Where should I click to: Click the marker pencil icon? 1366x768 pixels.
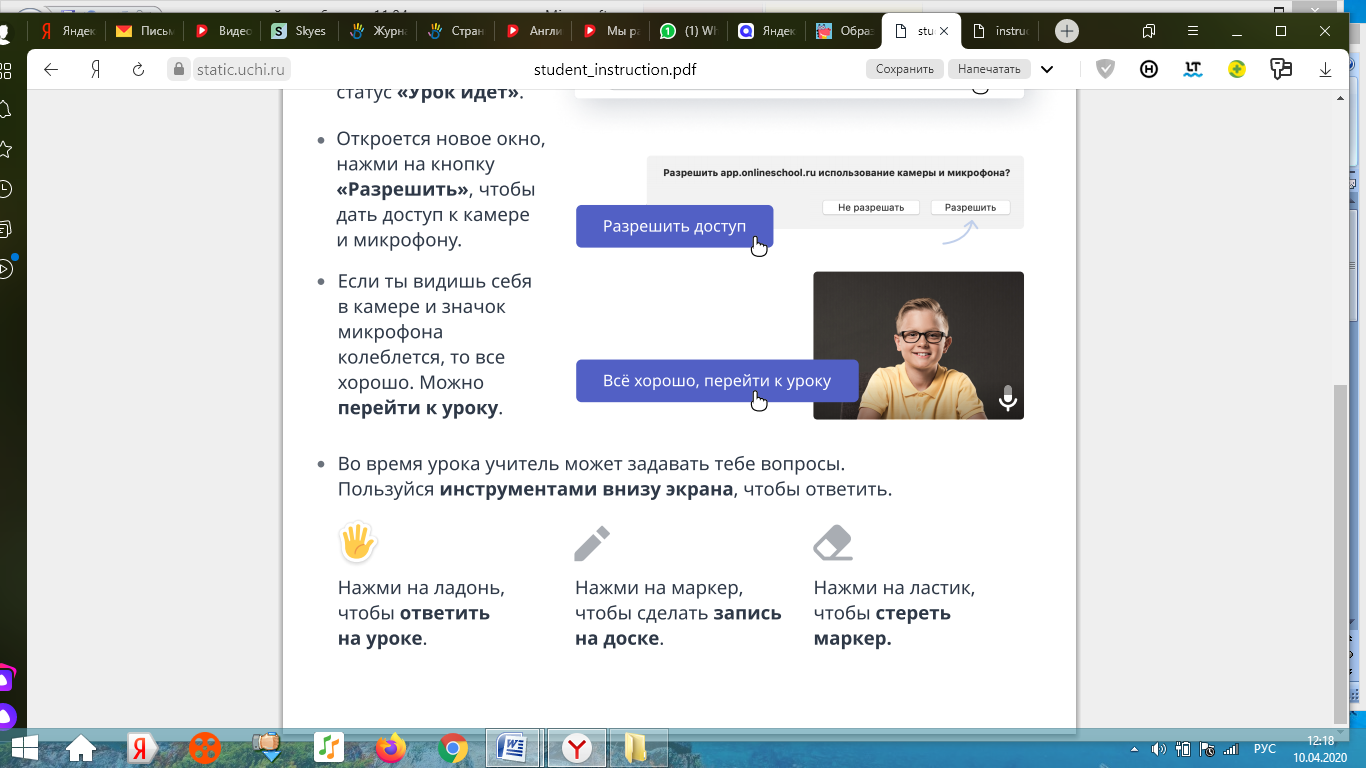(592, 544)
